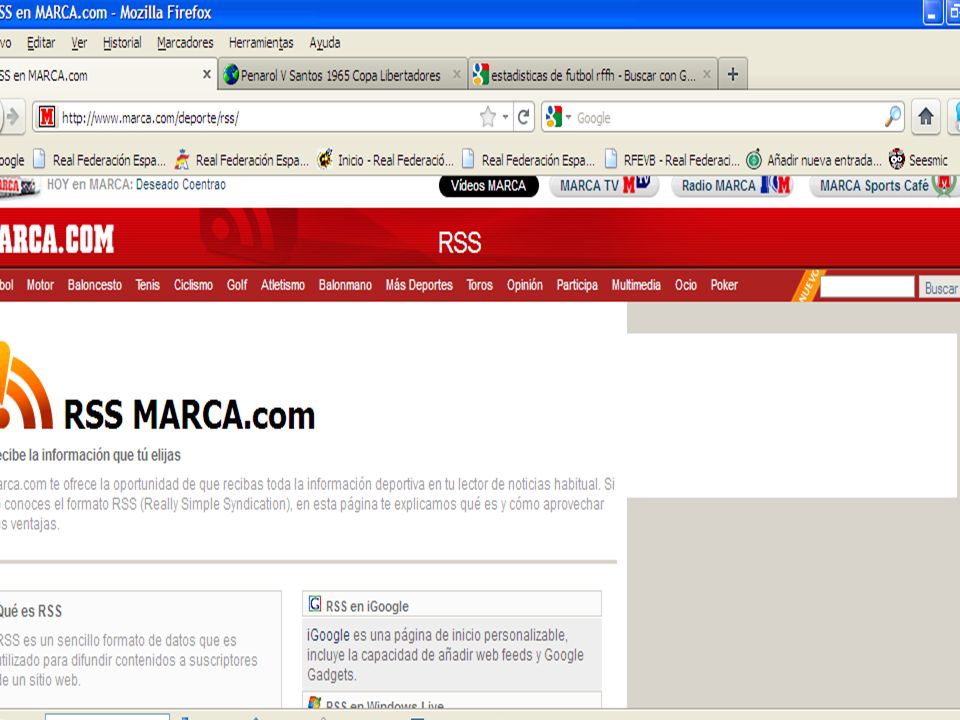Image resolution: width=960 pixels, height=720 pixels.
Task: Open Más Deportes section
Action: (x=419, y=285)
